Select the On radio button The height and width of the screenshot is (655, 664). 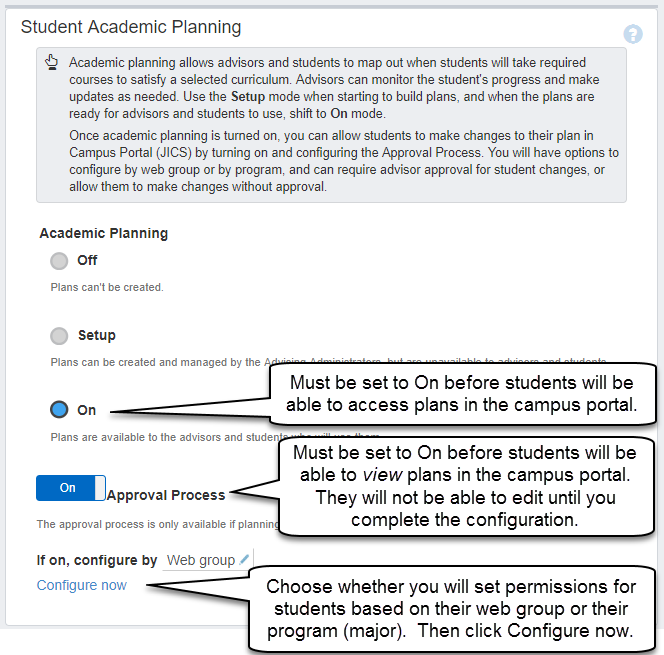click(59, 410)
